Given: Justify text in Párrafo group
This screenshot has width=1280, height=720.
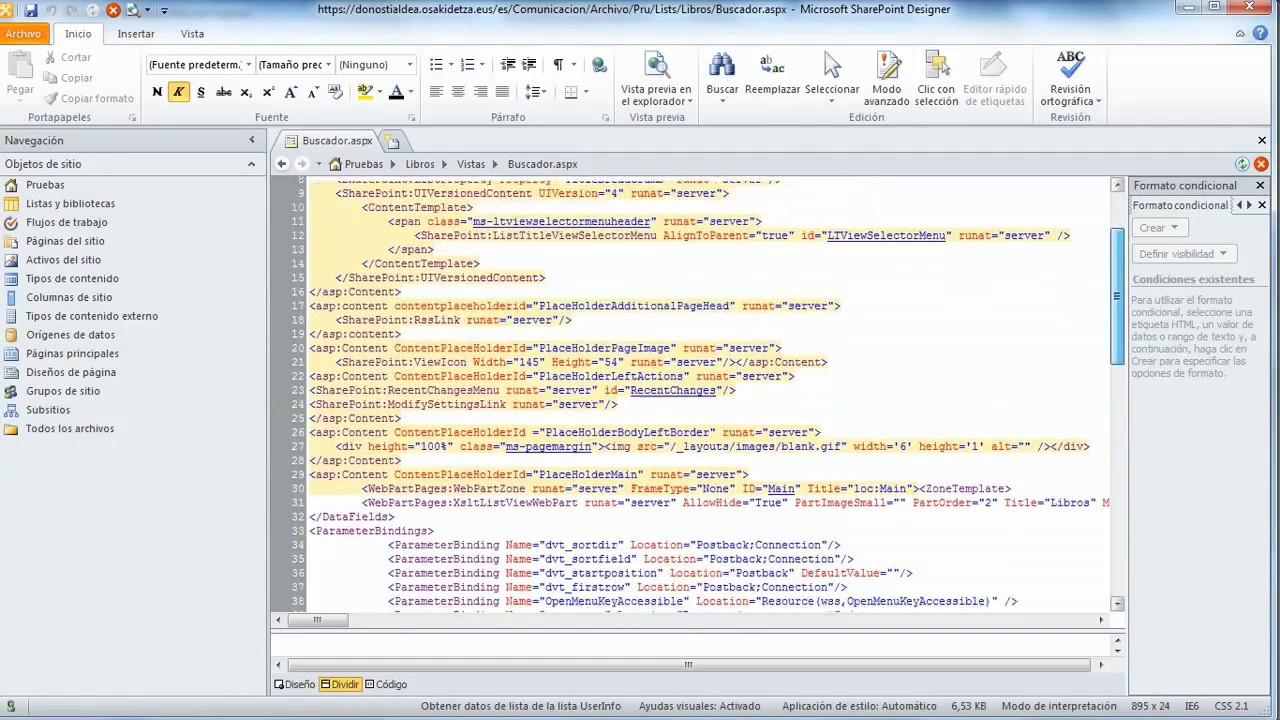Looking at the screenshot, I should pos(502,92).
